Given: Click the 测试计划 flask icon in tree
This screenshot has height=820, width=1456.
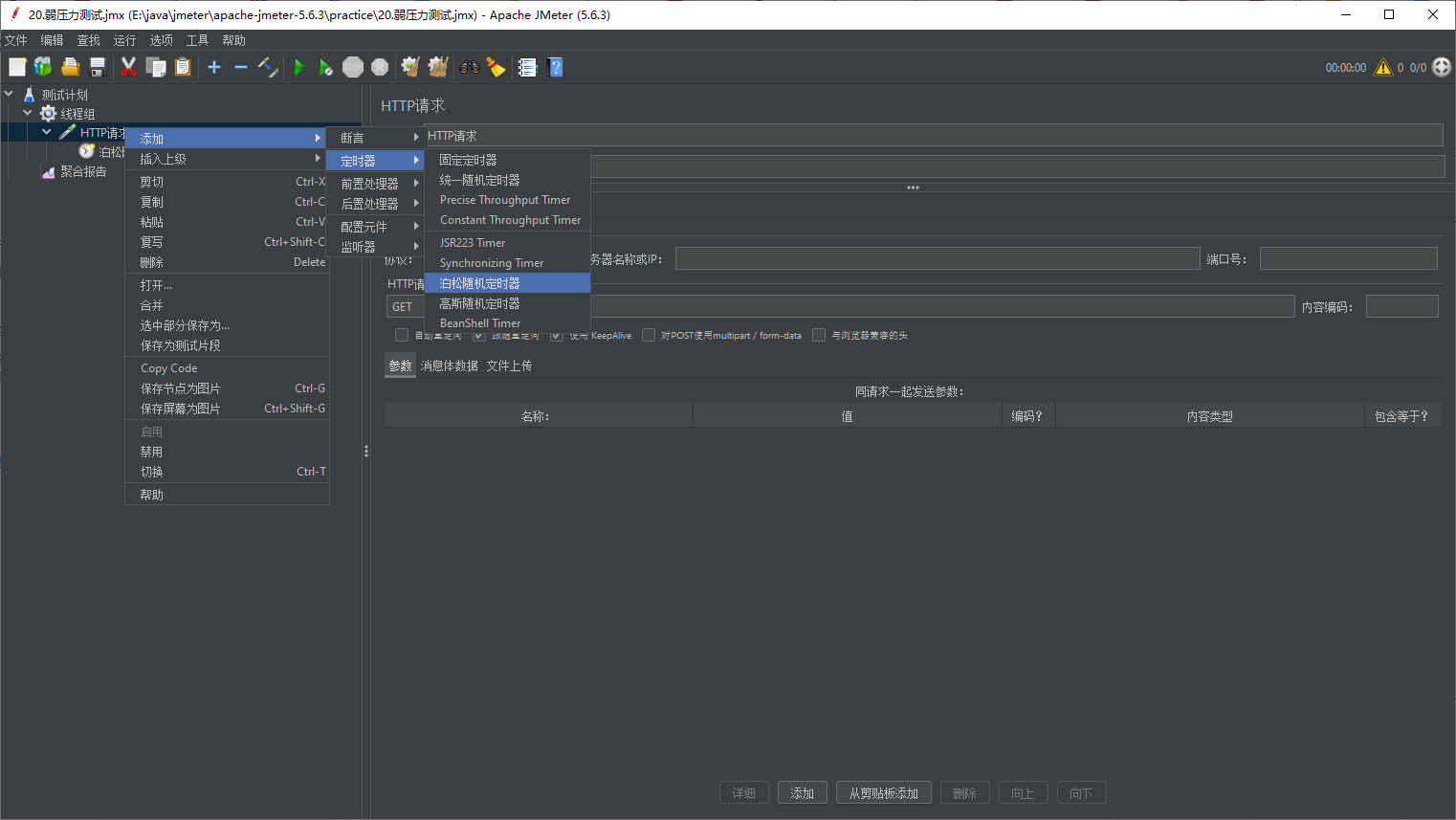Looking at the screenshot, I should pyautogui.click(x=30, y=94).
